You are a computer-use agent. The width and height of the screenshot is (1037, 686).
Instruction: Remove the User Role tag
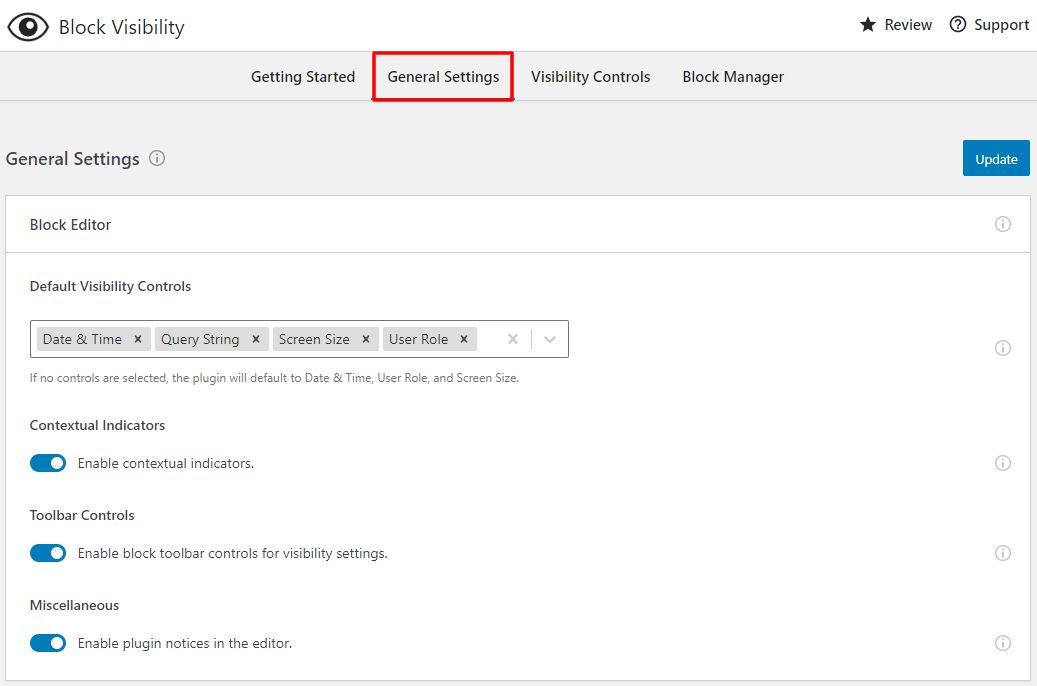464,339
